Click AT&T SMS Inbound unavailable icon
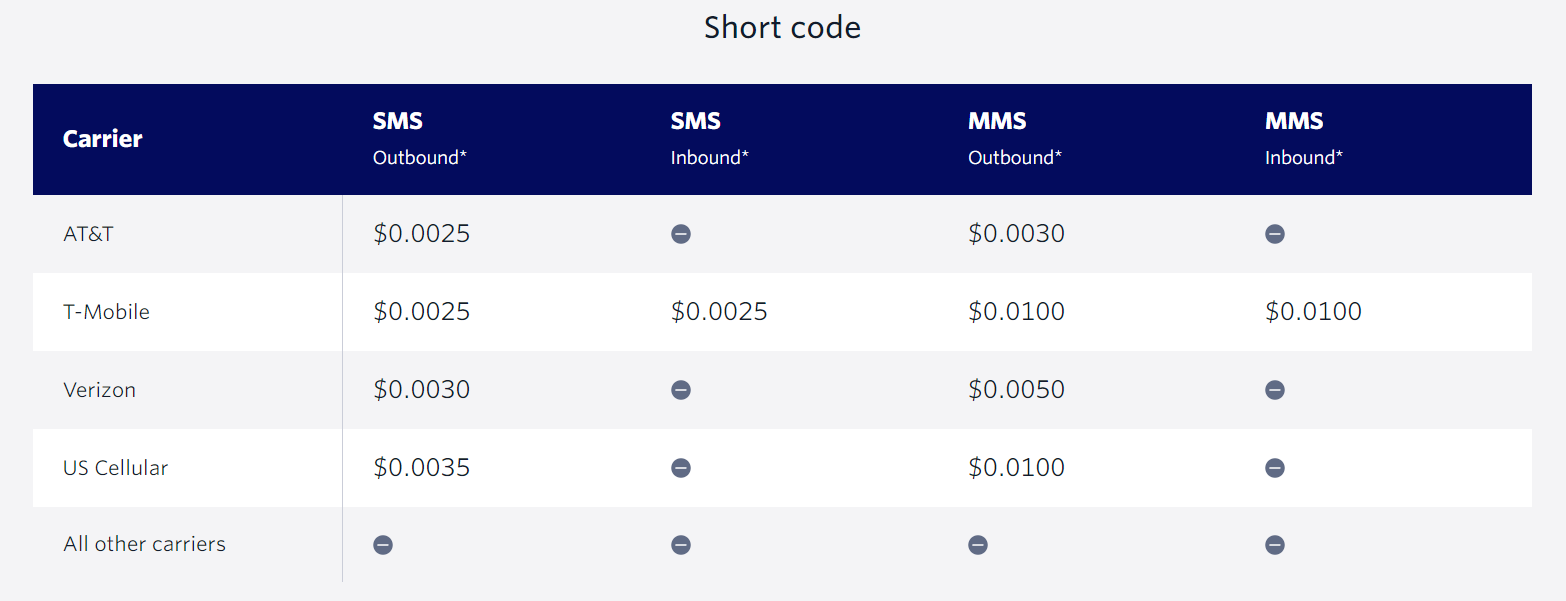1566x601 pixels. click(x=681, y=234)
